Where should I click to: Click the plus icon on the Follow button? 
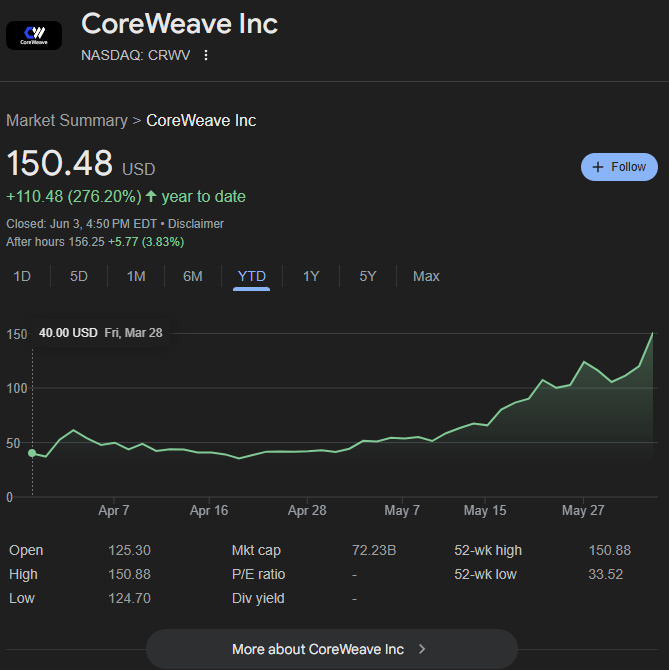click(x=598, y=167)
